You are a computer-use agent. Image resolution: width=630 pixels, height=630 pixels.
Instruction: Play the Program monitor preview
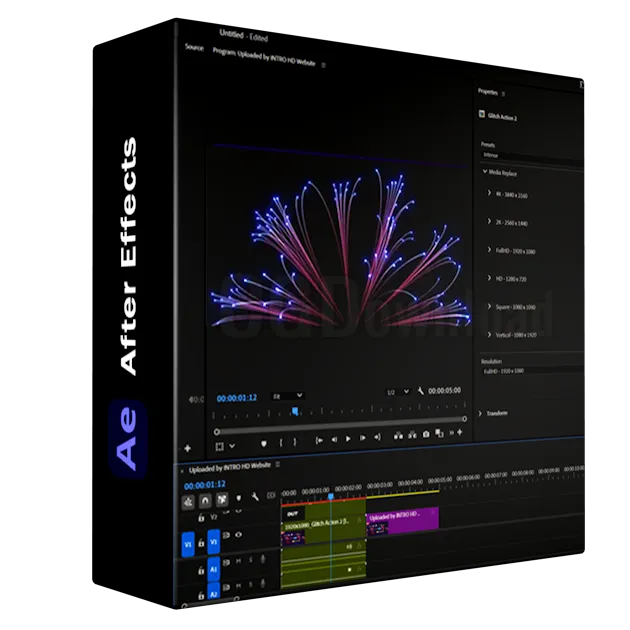[x=348, y=439]
